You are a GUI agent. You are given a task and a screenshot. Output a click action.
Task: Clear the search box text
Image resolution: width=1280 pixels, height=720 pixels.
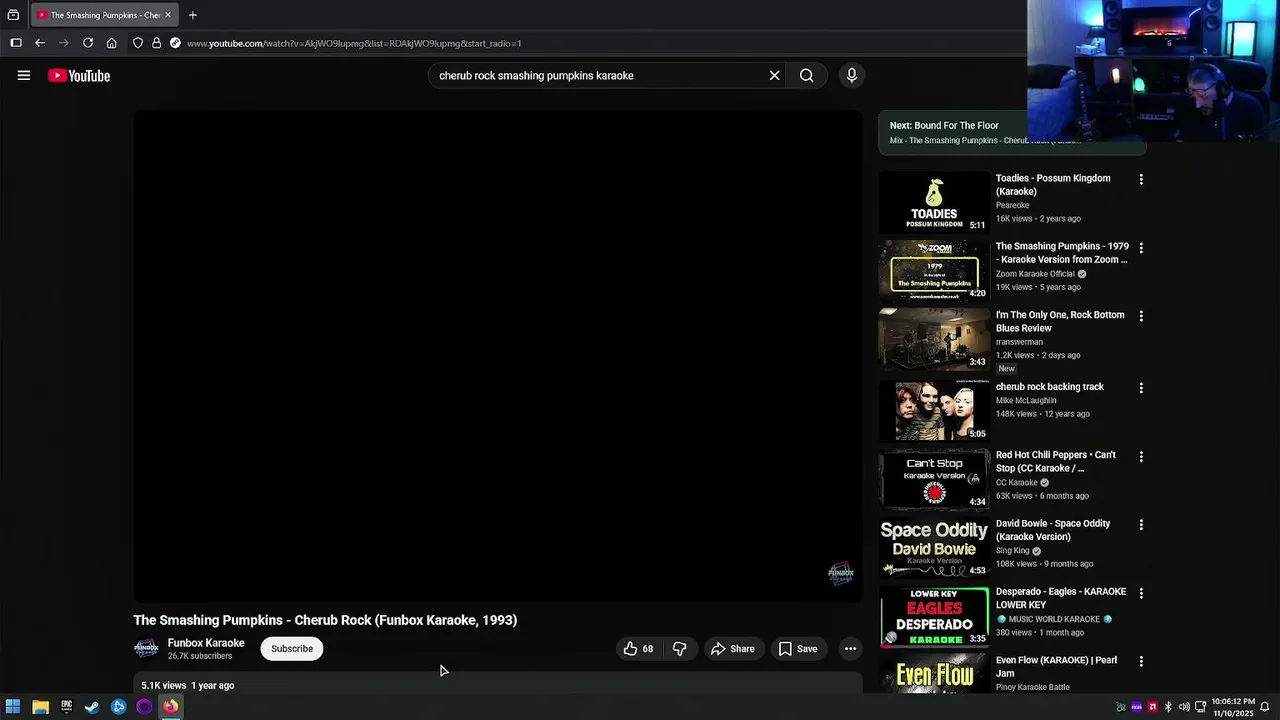click(774, 75)
